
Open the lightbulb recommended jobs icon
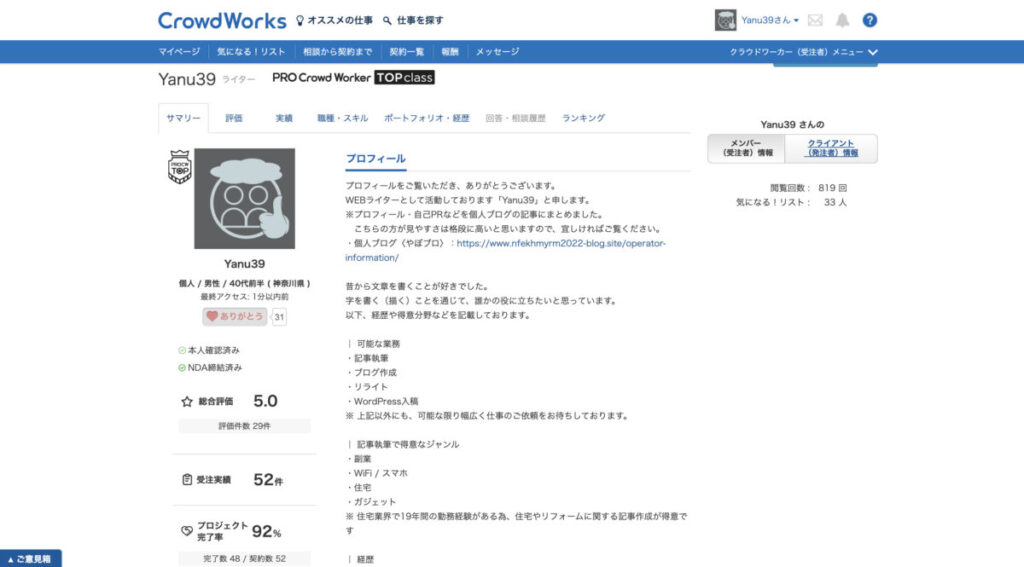click(300, 20)
